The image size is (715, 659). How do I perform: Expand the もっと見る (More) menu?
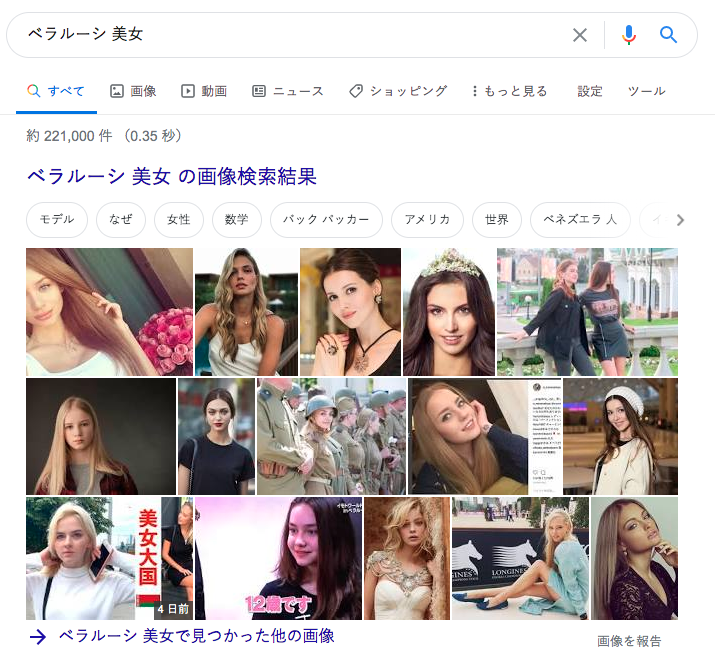[509, 91]
